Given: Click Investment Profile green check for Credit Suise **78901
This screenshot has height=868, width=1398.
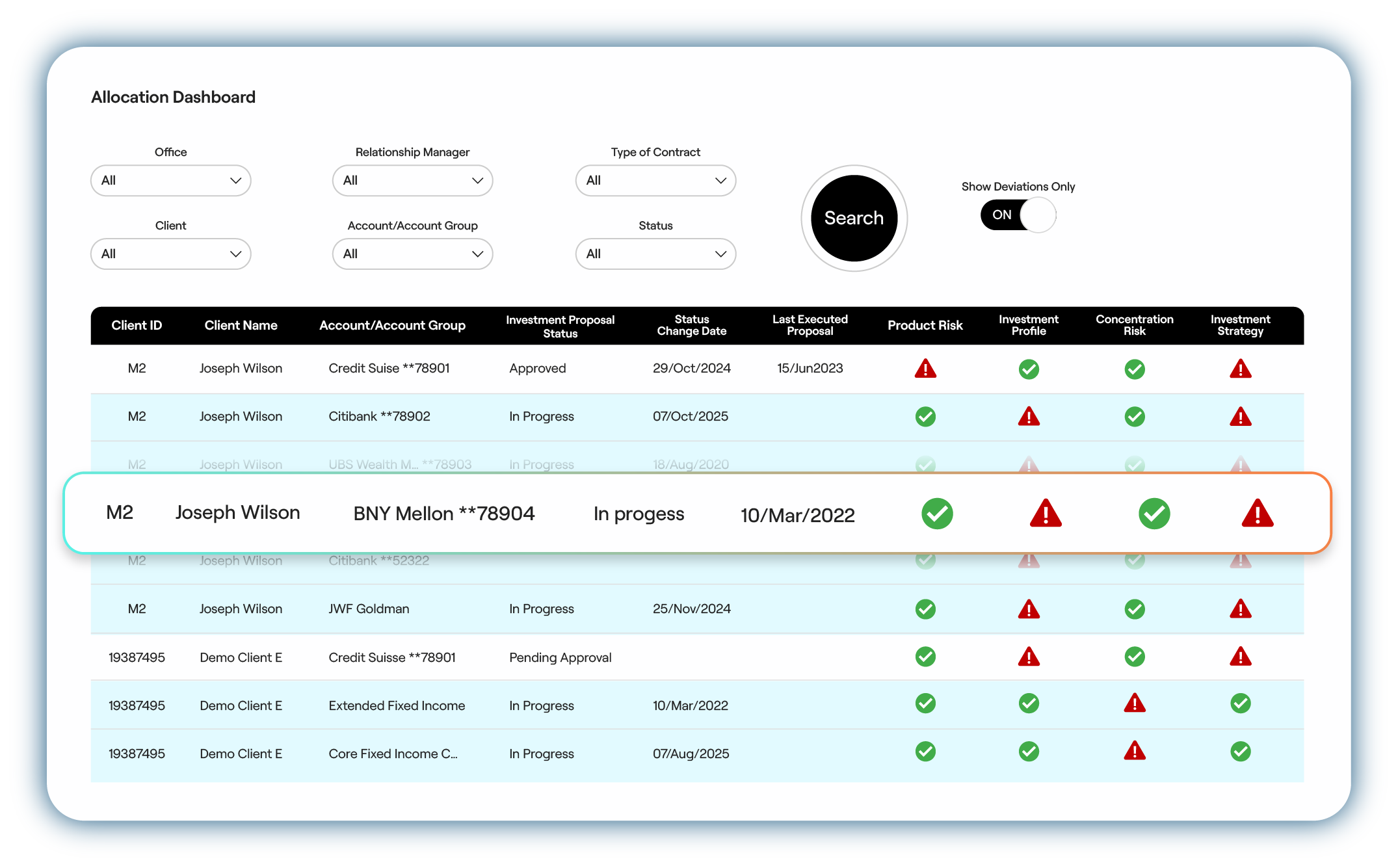Looking at the screenshot, I should (1028, 369).
